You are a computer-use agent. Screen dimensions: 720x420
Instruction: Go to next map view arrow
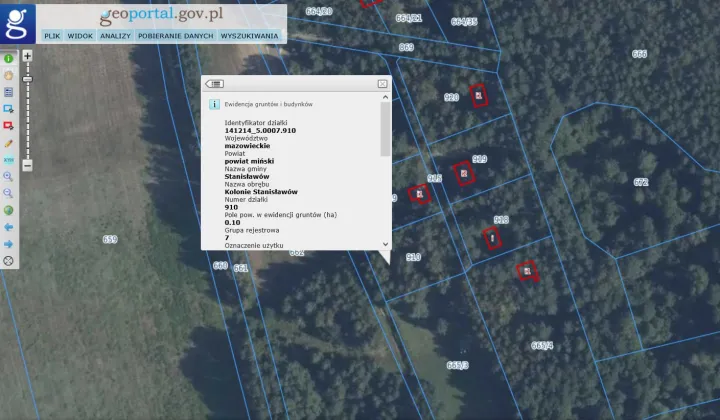click(x=8, y=244)
